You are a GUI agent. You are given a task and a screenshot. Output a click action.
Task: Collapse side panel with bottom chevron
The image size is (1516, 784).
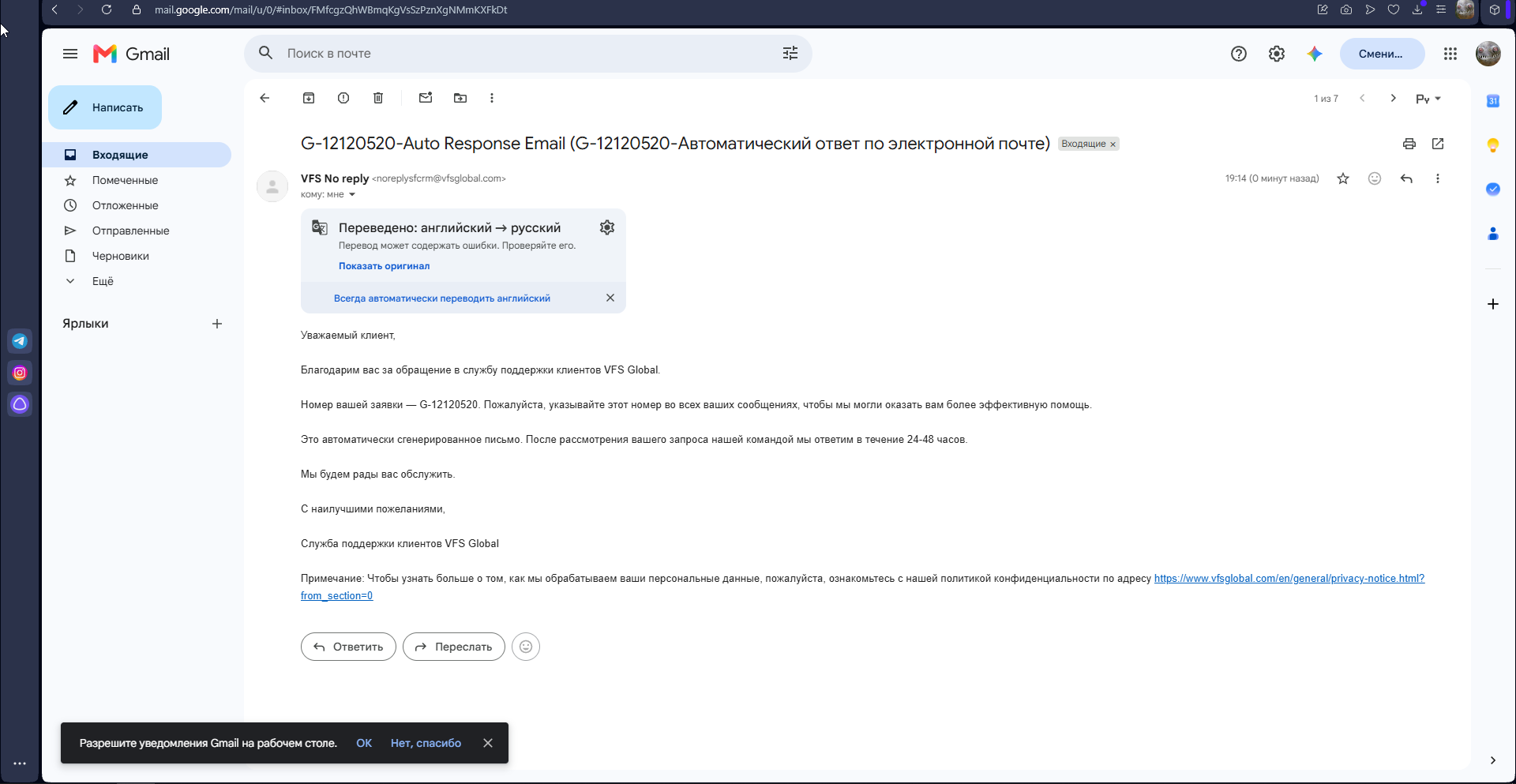coord(1493,760)
